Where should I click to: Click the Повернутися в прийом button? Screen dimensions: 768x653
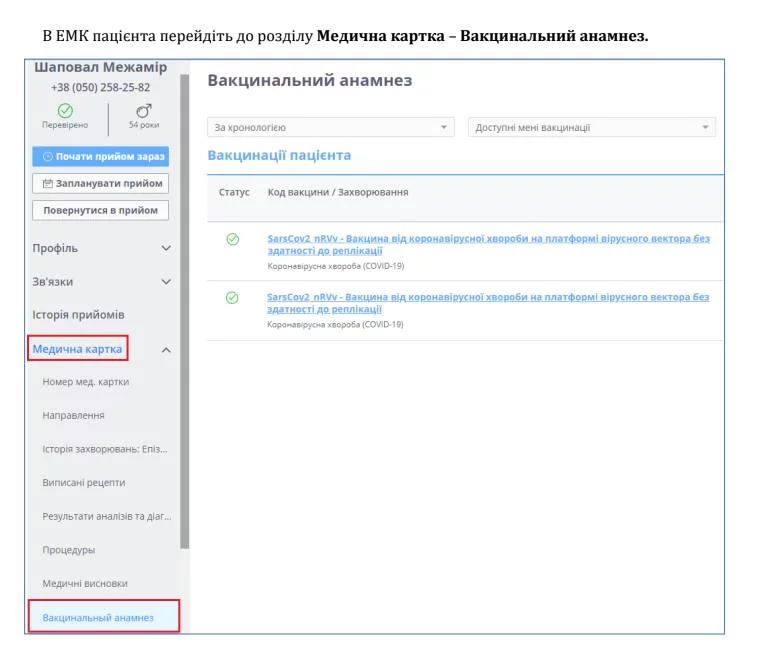[x=100, y=210]
